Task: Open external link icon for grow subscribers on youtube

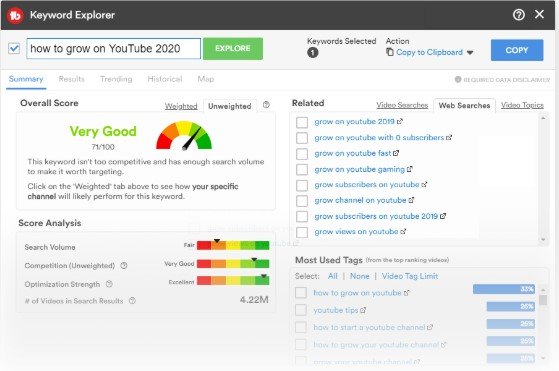Action: [424, 185]
